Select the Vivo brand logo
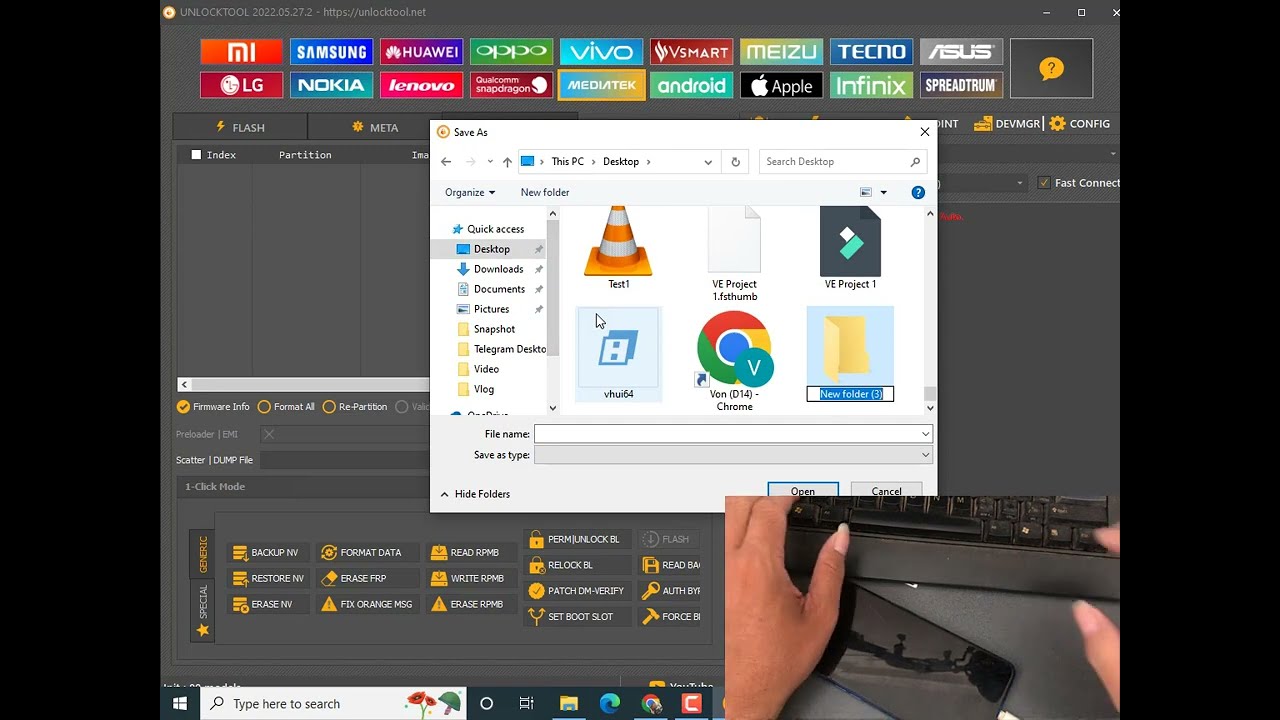 pyautogui.click(x=601, y=52)
